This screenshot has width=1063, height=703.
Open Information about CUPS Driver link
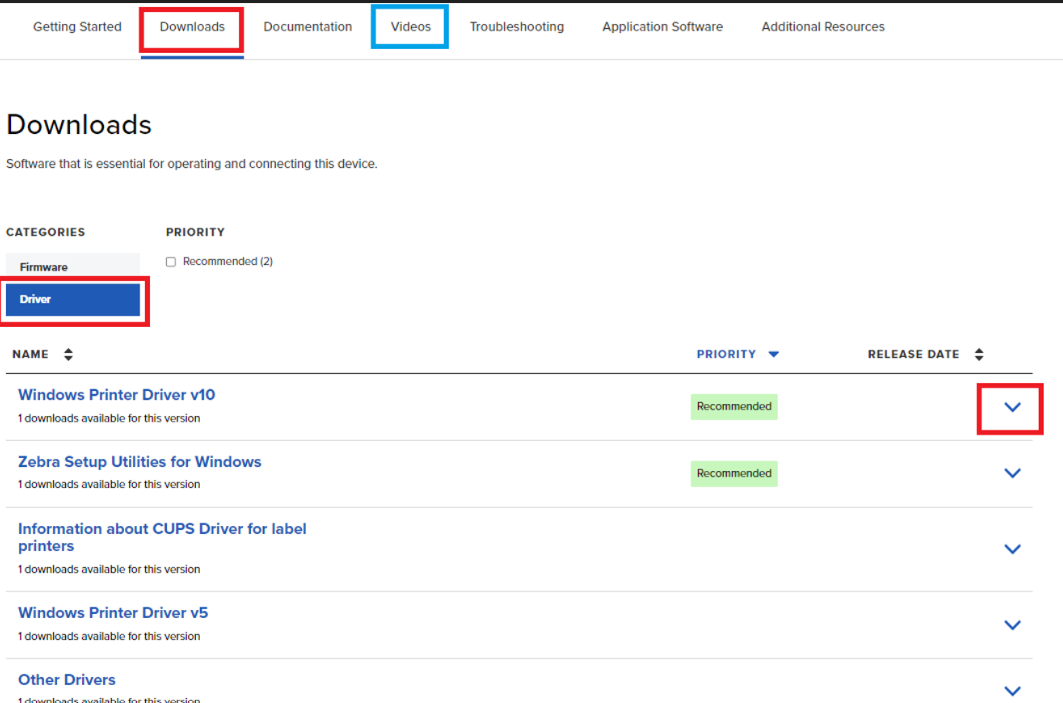(x=162, y=537)
